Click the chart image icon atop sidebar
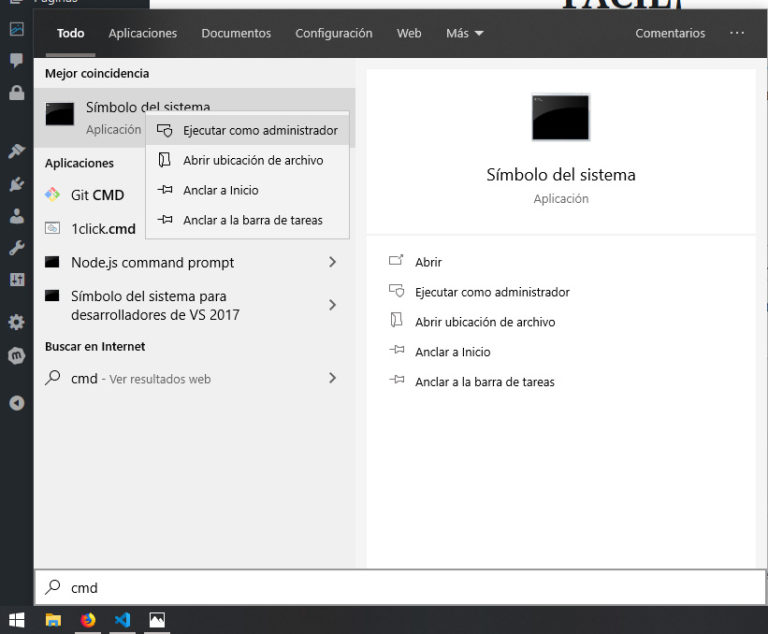The image size is (768, 634). click(x=17, y=29)
